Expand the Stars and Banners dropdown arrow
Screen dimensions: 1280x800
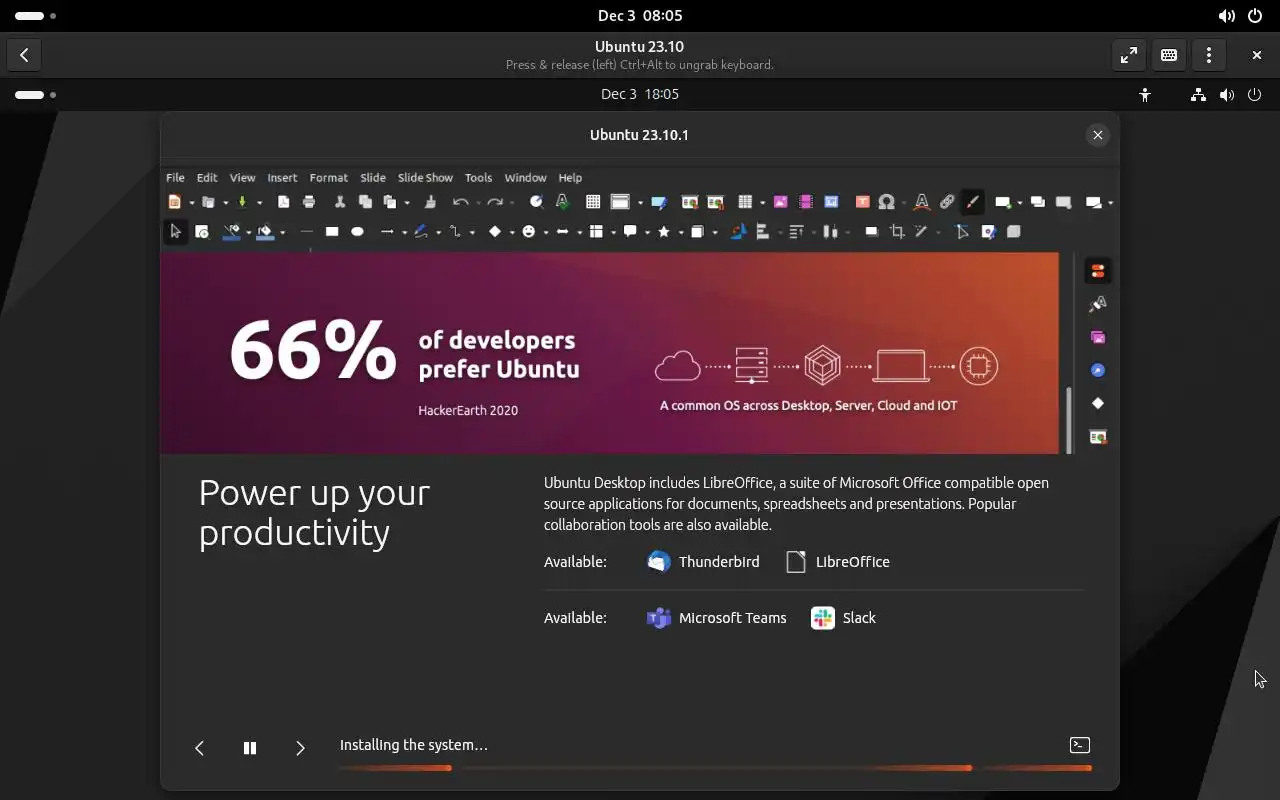tap(680, 233)
